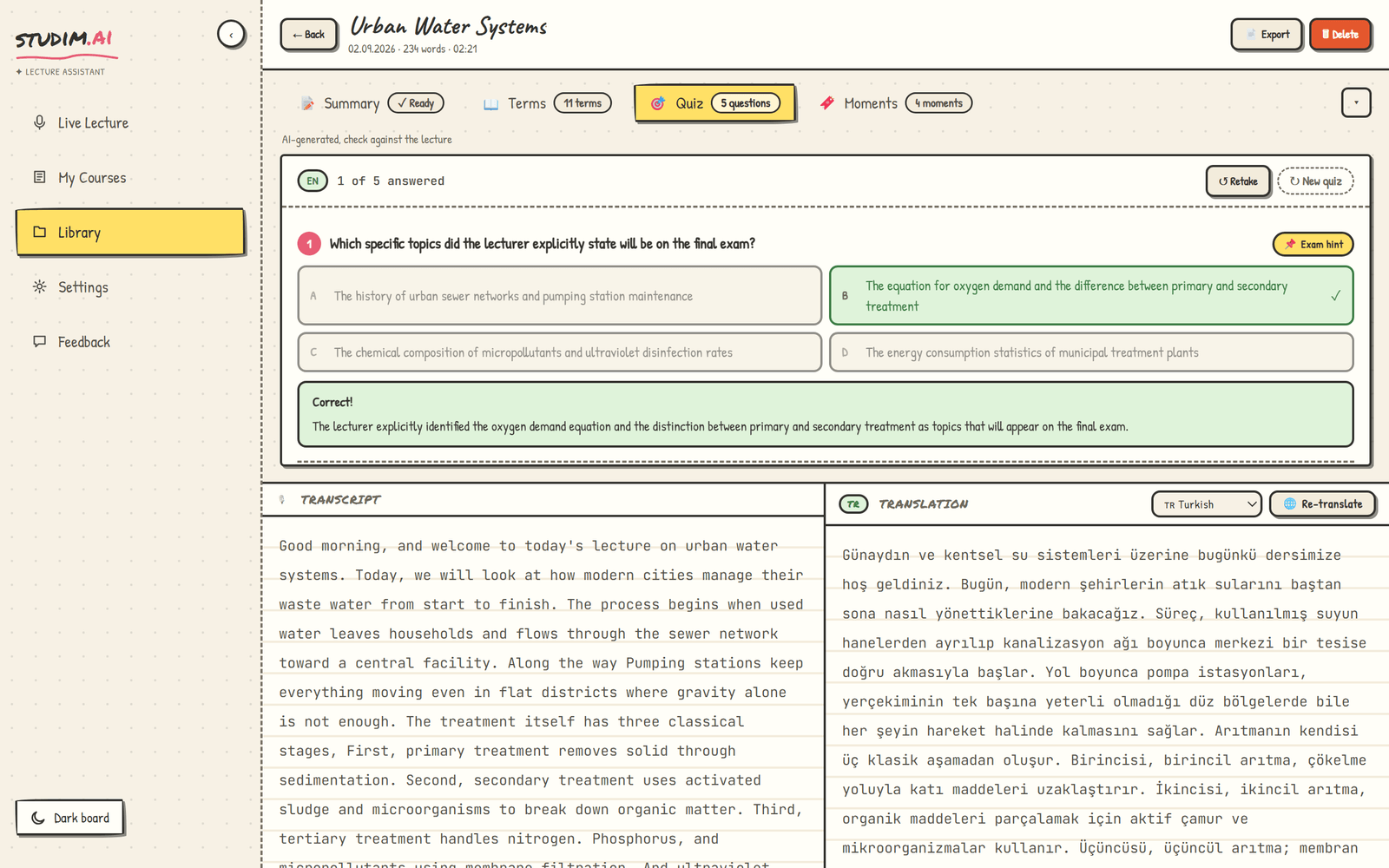Image resolution: width=1389 pixels, height=868 pixels.
Task: Click the TR badge beside Translation heading
Action: pyautogui.click(x=853, y=504)
